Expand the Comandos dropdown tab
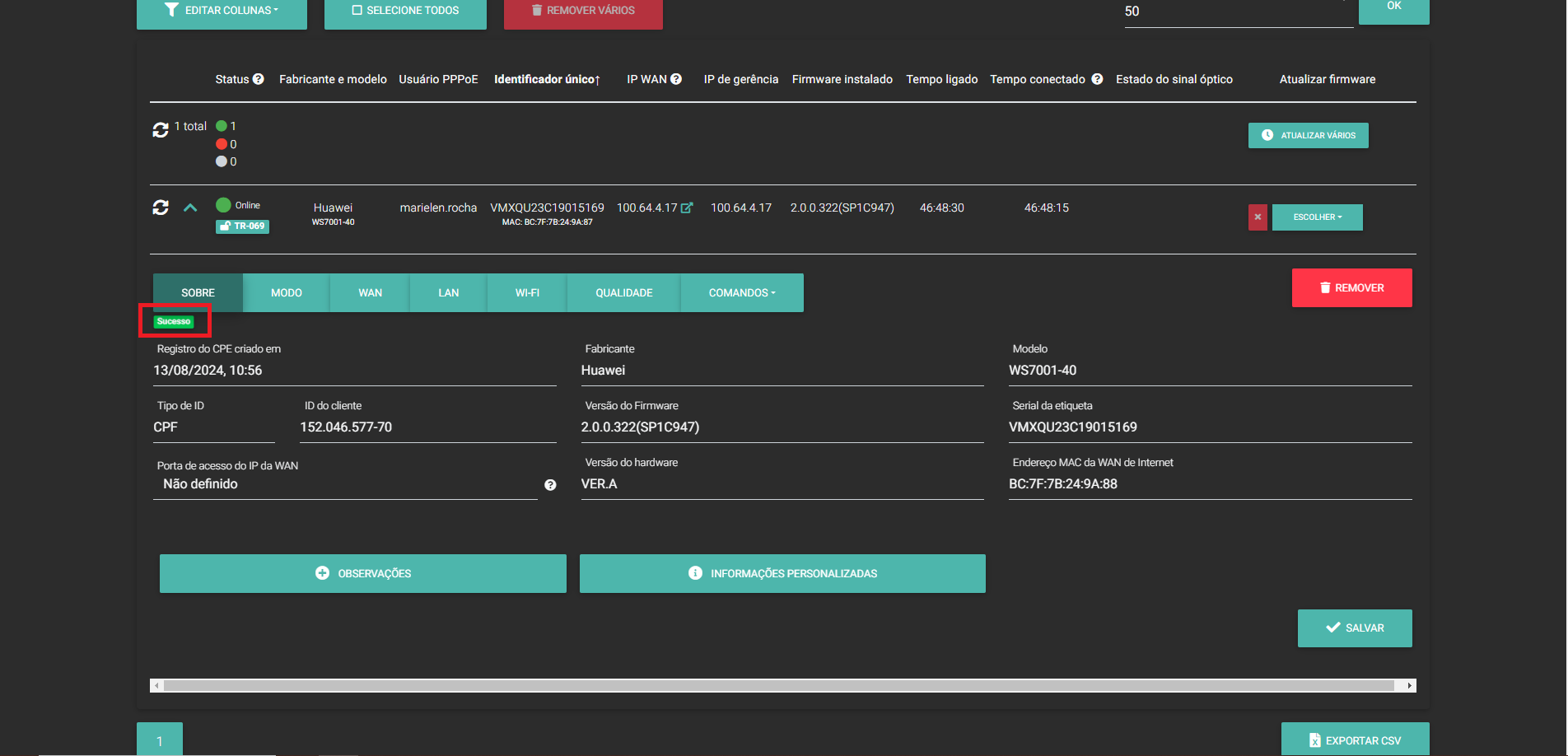The image size is (1568, 756). [x=741, y=293]
